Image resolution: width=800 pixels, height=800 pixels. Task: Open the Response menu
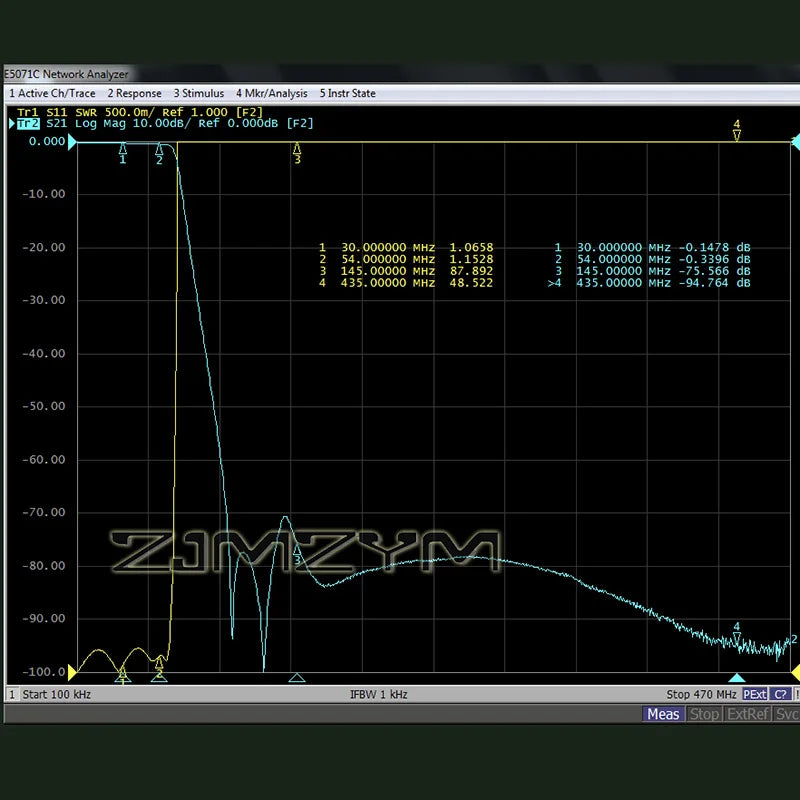click(134, 93)
